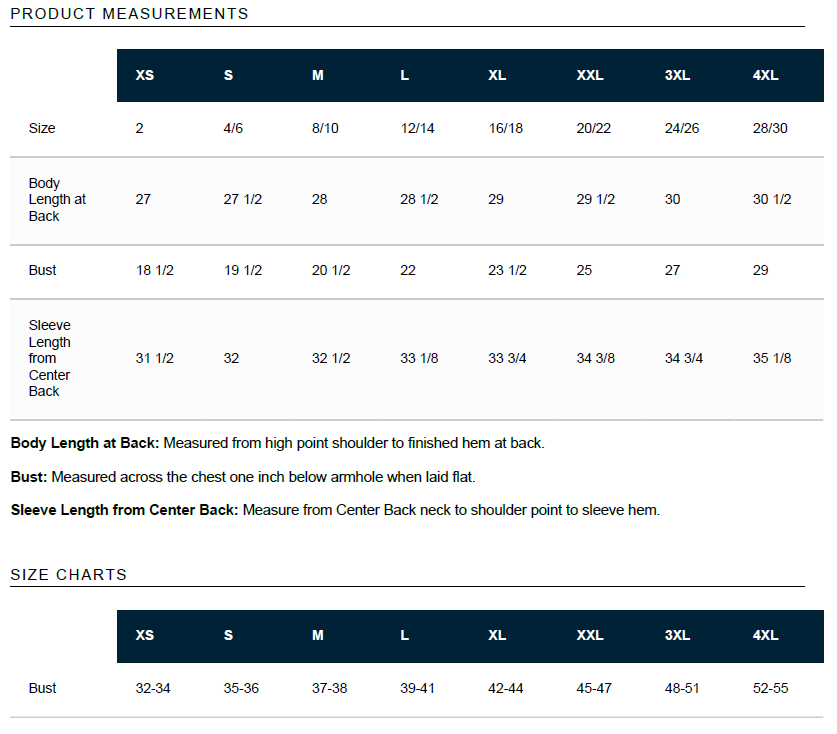Click the 'Sleeve Length from Center Back:' definition
Screen dimensions: 837x734
pos(125,510)
